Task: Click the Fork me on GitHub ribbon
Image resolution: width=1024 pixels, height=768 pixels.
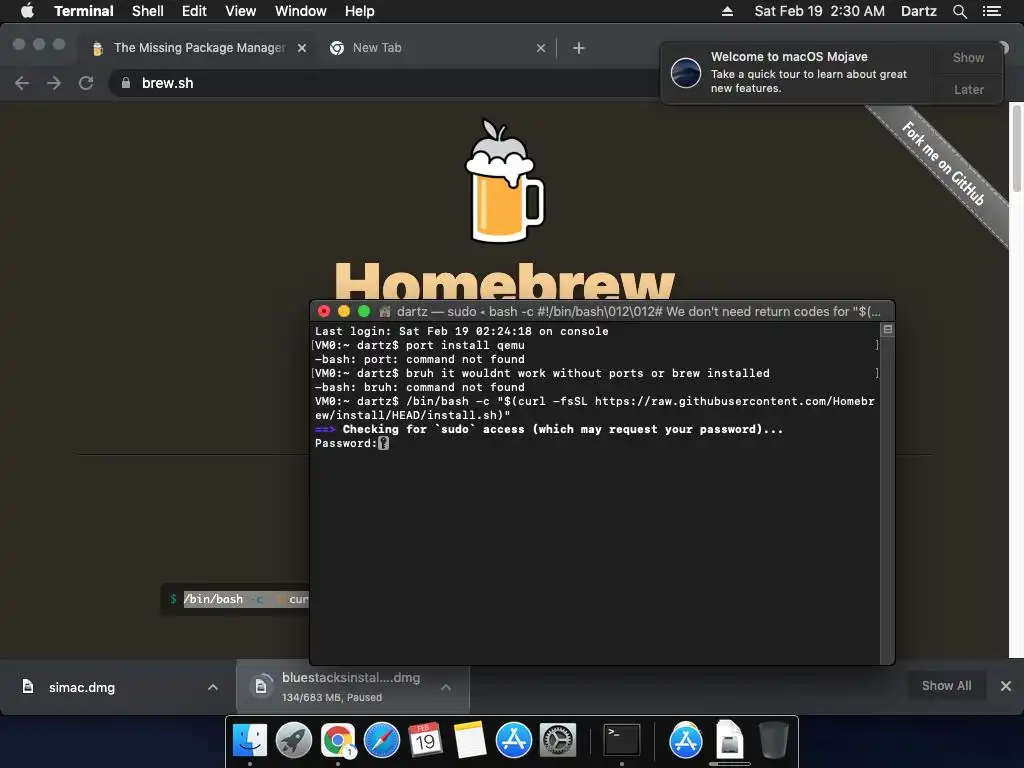Action: [x=943, y=164]
